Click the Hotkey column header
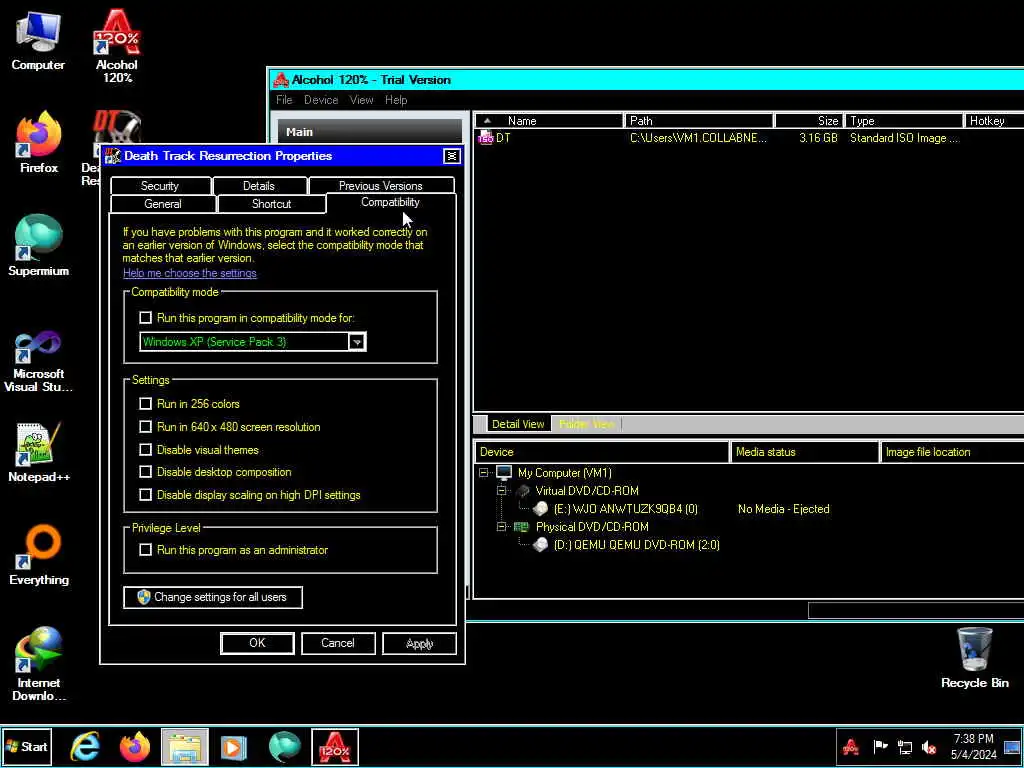This screenshot has width=1024, height=768. 993,121
